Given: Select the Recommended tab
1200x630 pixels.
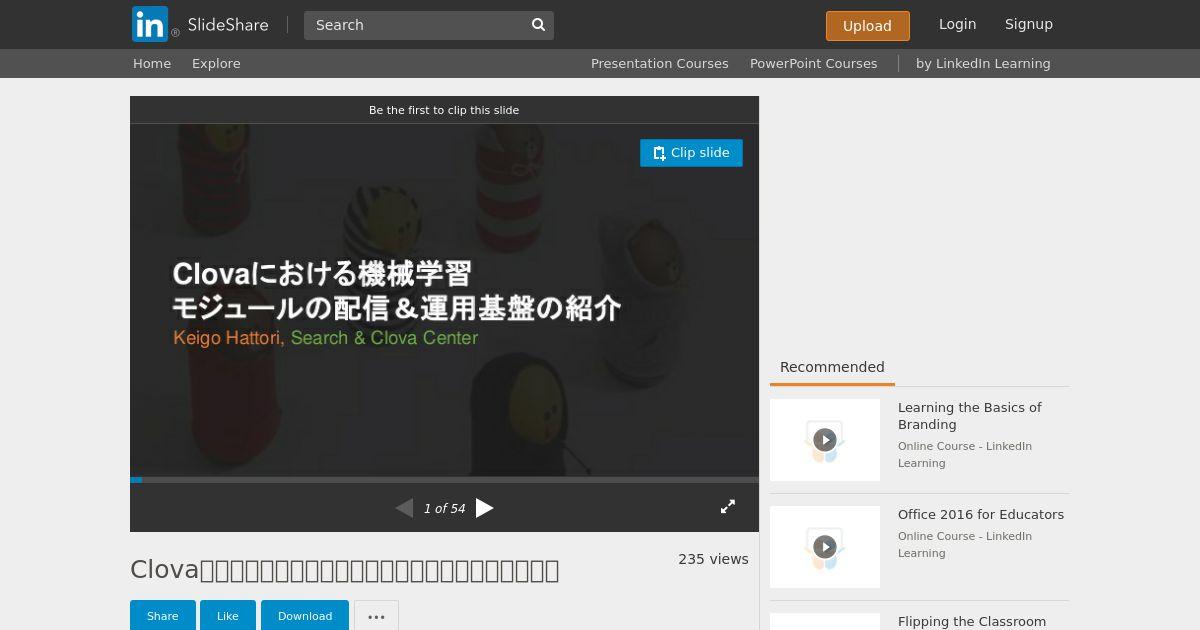Looking at the screenshot, I should (x=832, y=367).
